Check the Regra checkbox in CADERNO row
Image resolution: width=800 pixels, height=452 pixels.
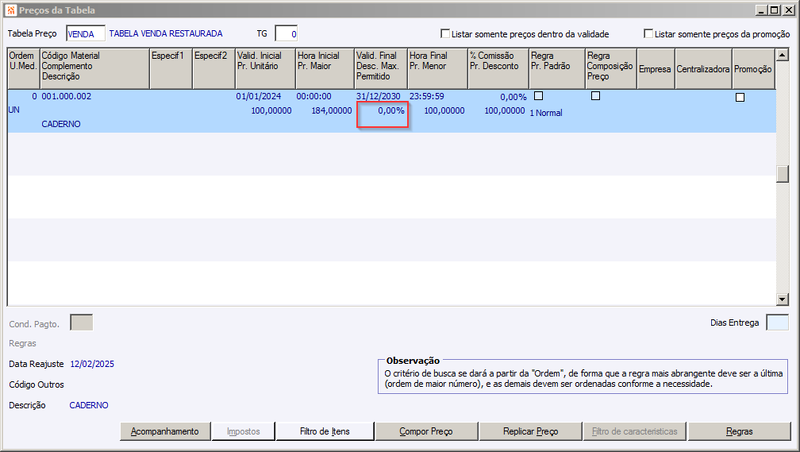(538, 96)
